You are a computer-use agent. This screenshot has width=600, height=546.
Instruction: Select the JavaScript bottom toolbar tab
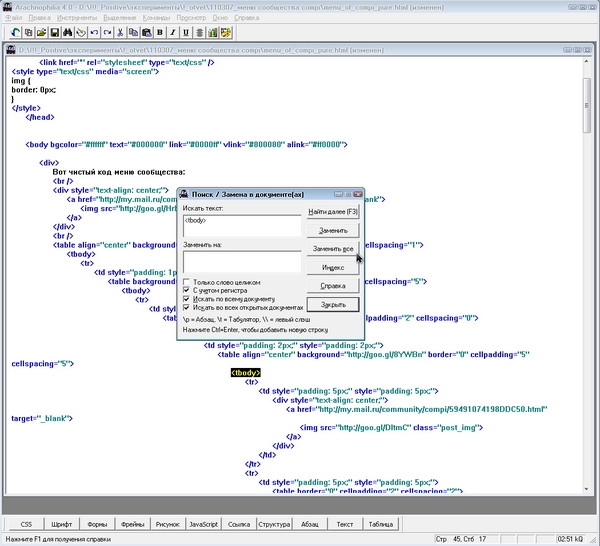pos(203,524)
